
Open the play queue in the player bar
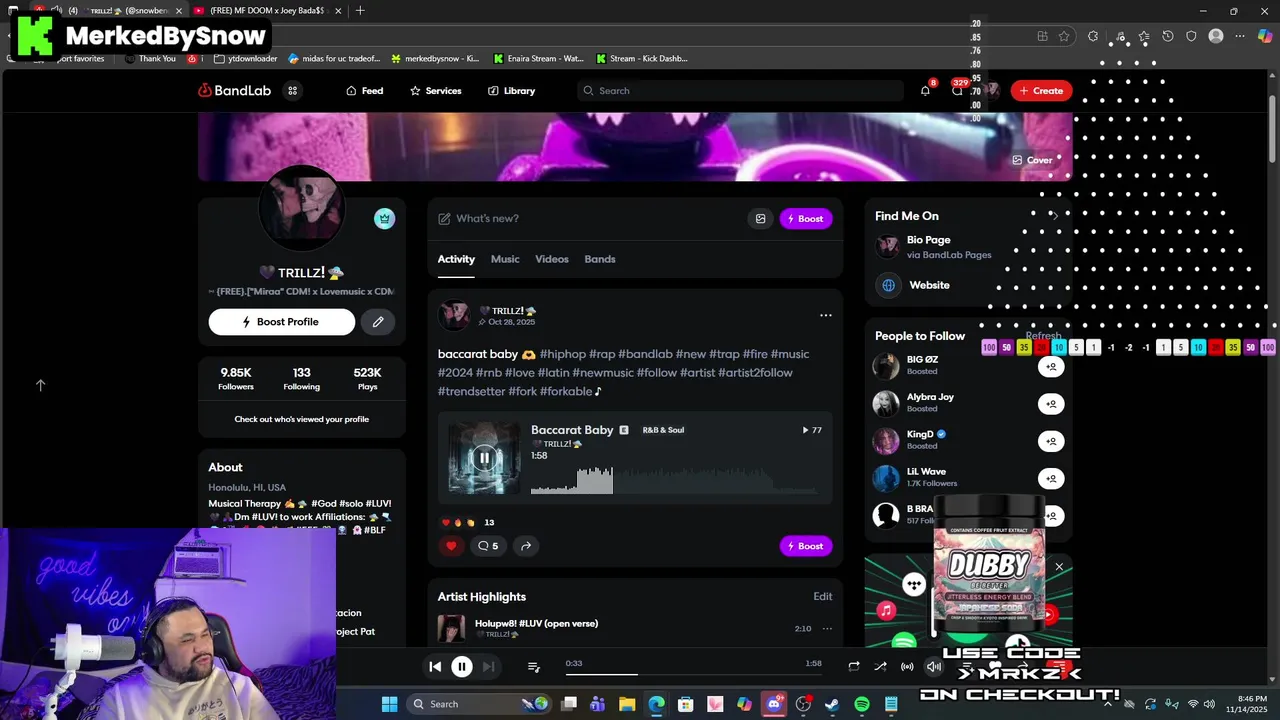(534, 667)
